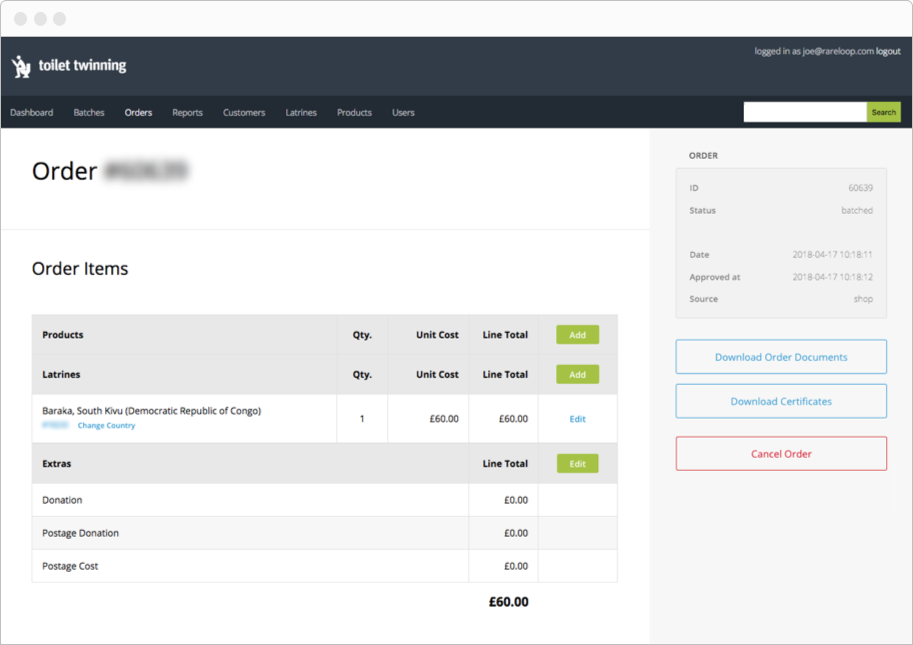Viewport: 913px width, 645px height.
Task: Open the Dashboard section
Action: point(31,112)
